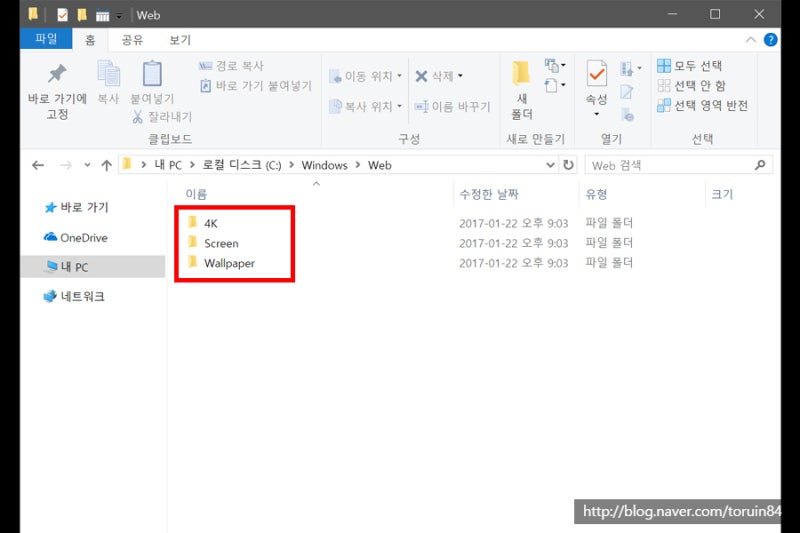Click Paste shortcut (바로 가기 붙여넣기)

click(256, 86)
